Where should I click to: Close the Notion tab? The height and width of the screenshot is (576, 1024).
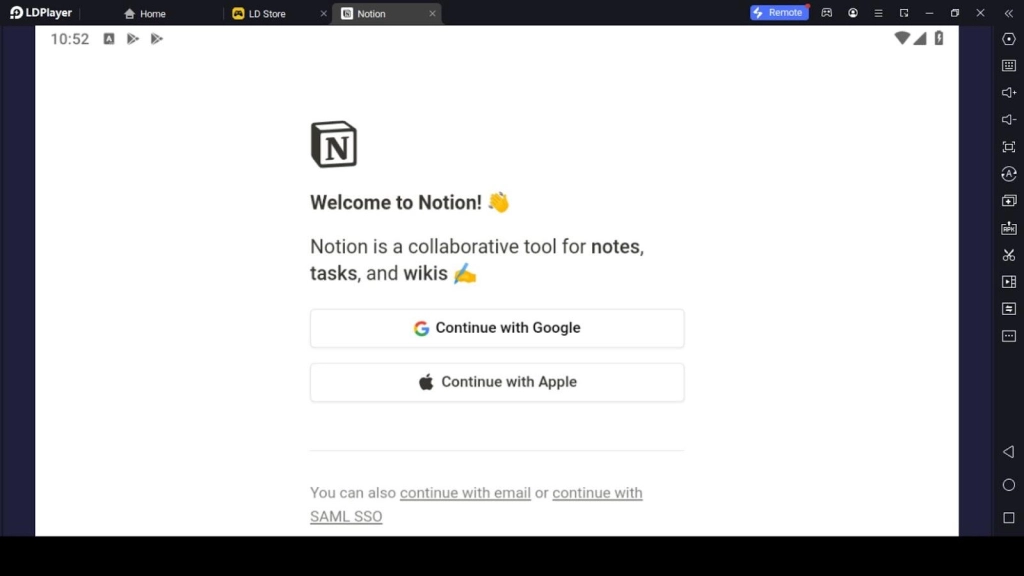tap(432, 13)
